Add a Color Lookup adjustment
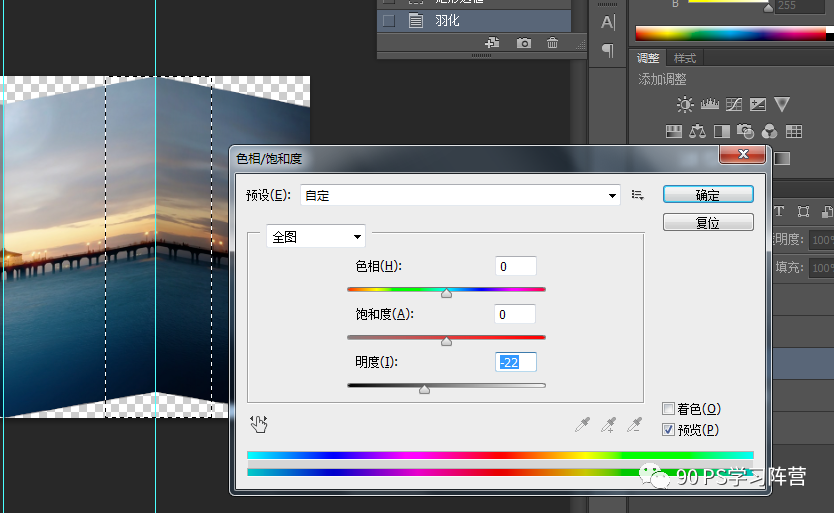834x513 pixels. pyautogui.click(x=794, y=131)
